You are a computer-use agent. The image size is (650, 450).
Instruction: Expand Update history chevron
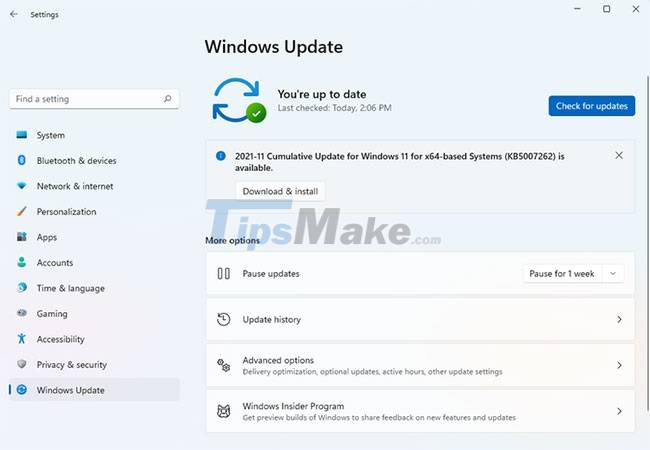coord(619,319)
